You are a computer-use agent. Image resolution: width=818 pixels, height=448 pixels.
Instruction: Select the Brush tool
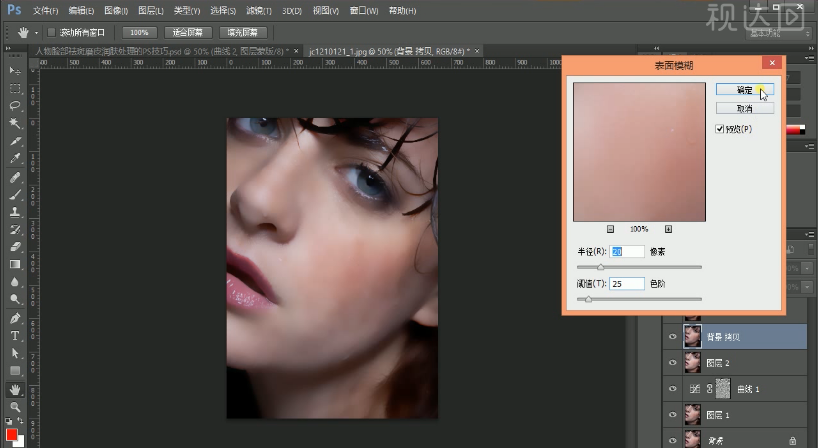coord(15,195)
